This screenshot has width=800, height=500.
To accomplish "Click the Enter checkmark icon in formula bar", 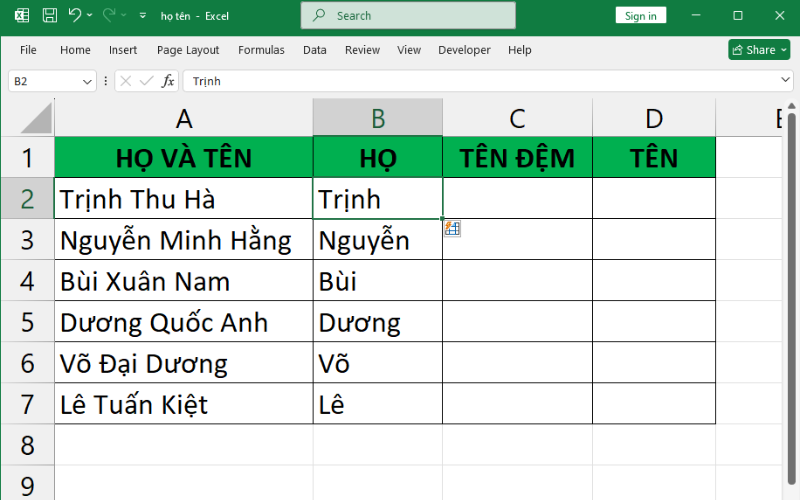I will coord(146,81).
